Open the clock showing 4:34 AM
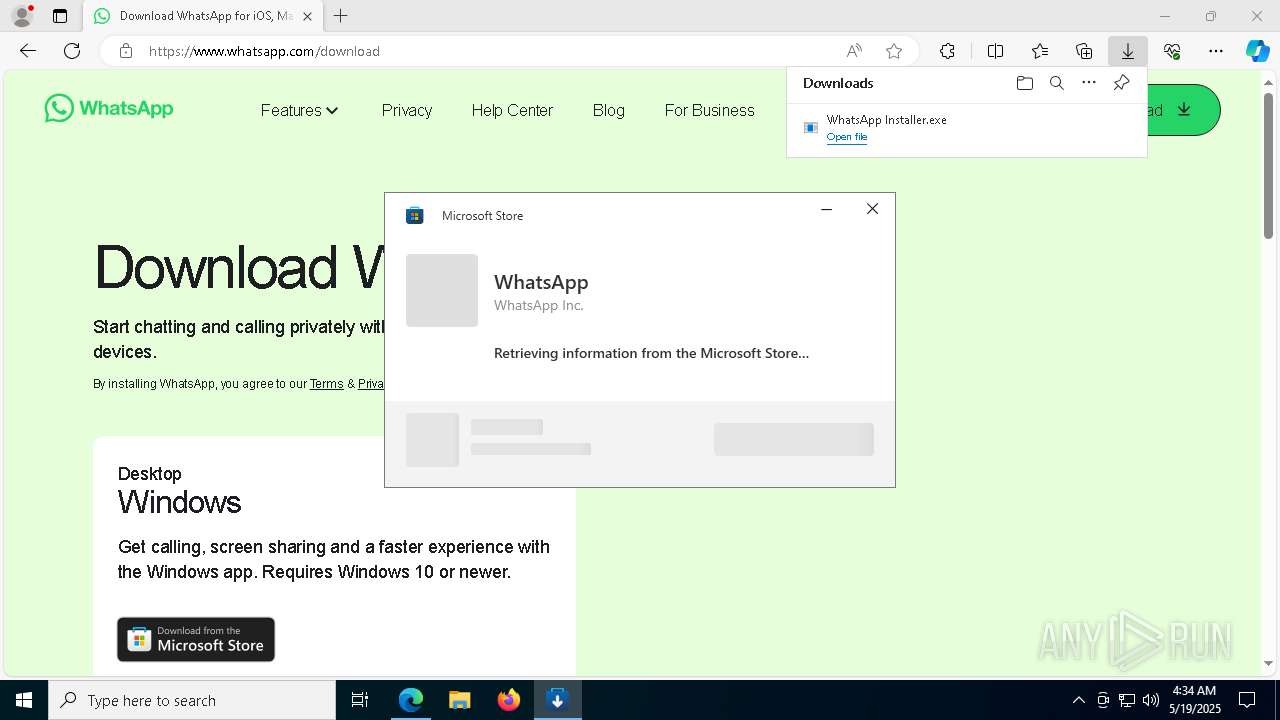 click(1194, 700)
